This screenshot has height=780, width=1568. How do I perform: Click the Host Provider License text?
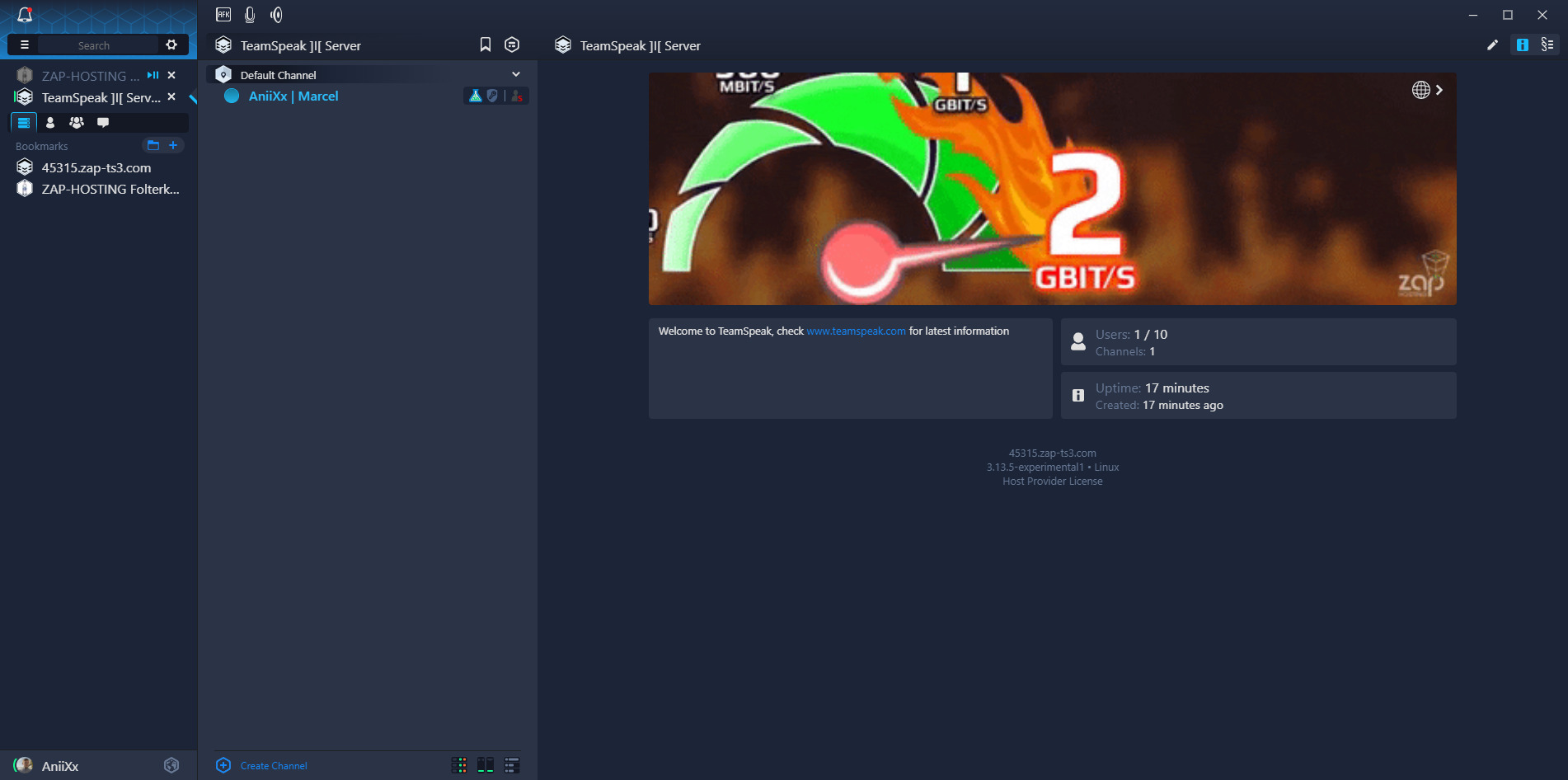pos(1052,481)
